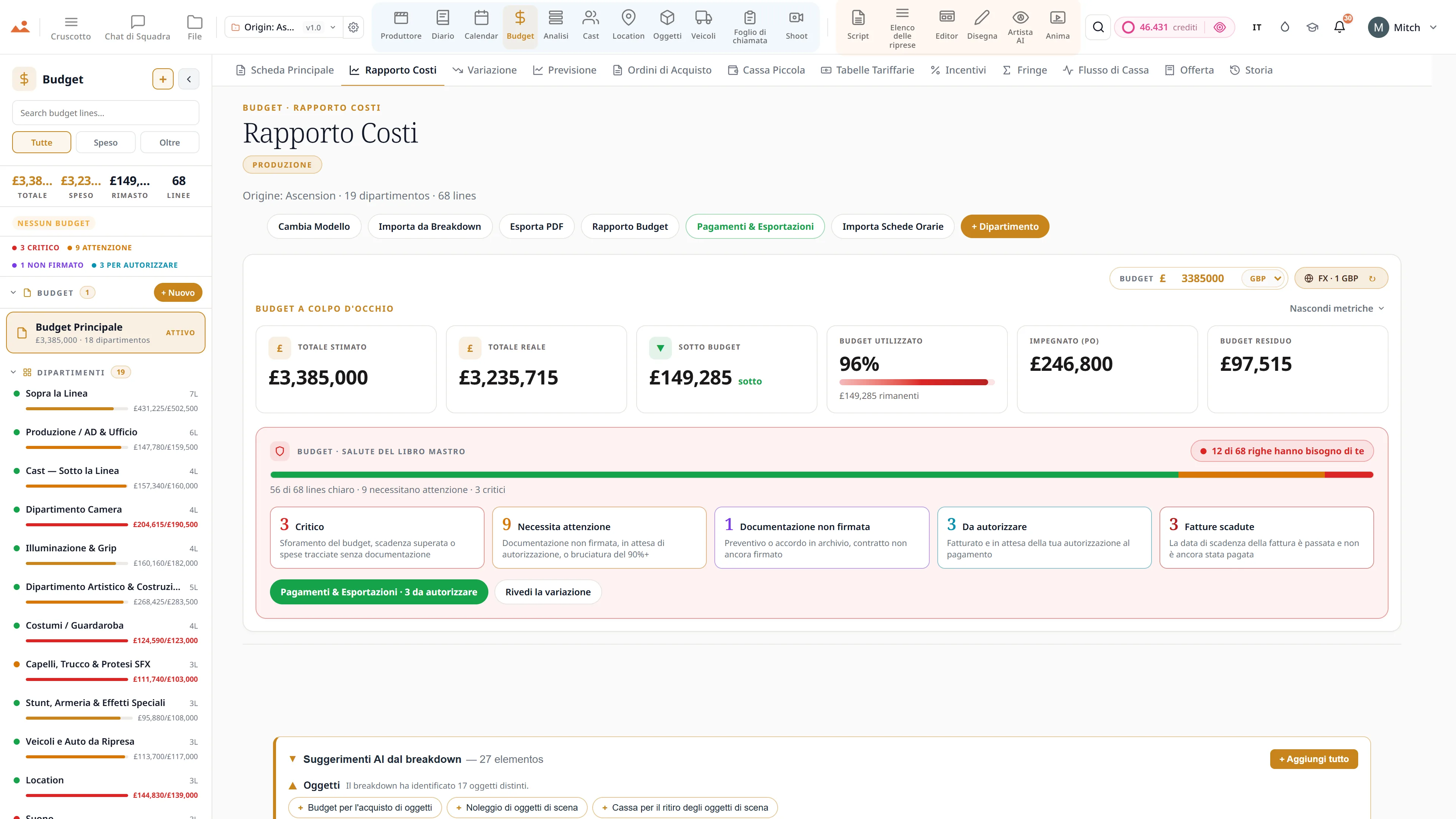Click the ledger health progress bar

[x=821, y=475]
